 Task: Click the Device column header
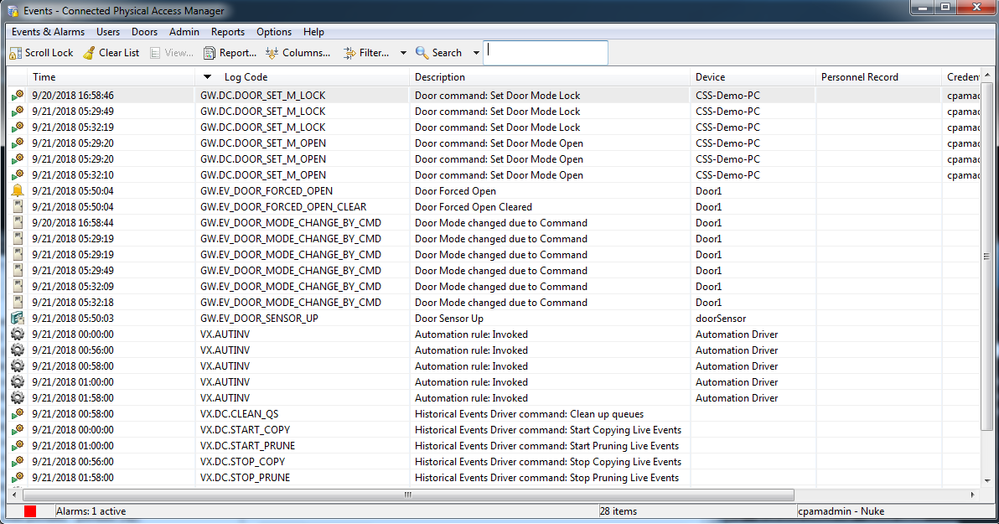752,77
